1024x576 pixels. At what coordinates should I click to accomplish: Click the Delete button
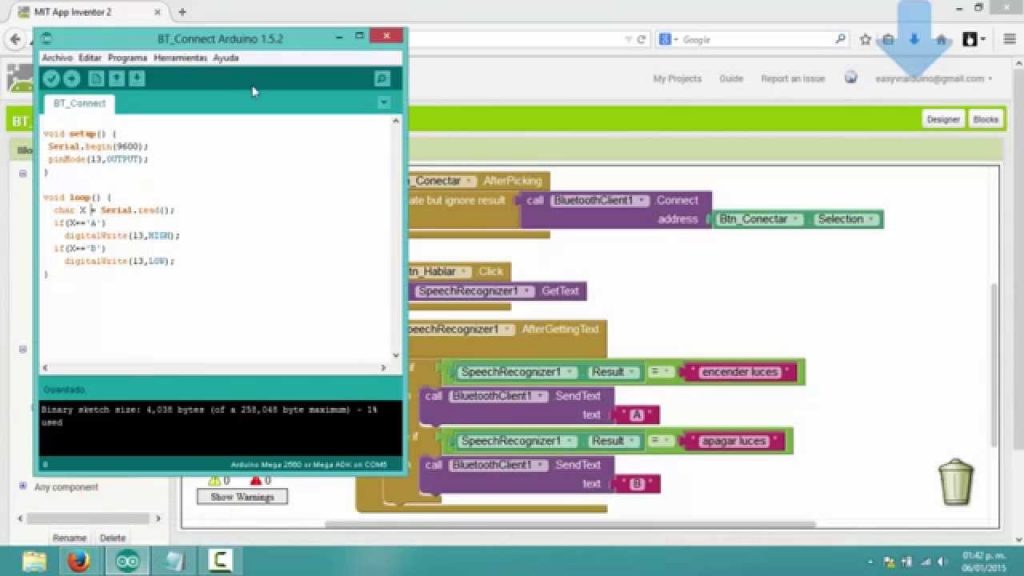click(x=112, y=538)
